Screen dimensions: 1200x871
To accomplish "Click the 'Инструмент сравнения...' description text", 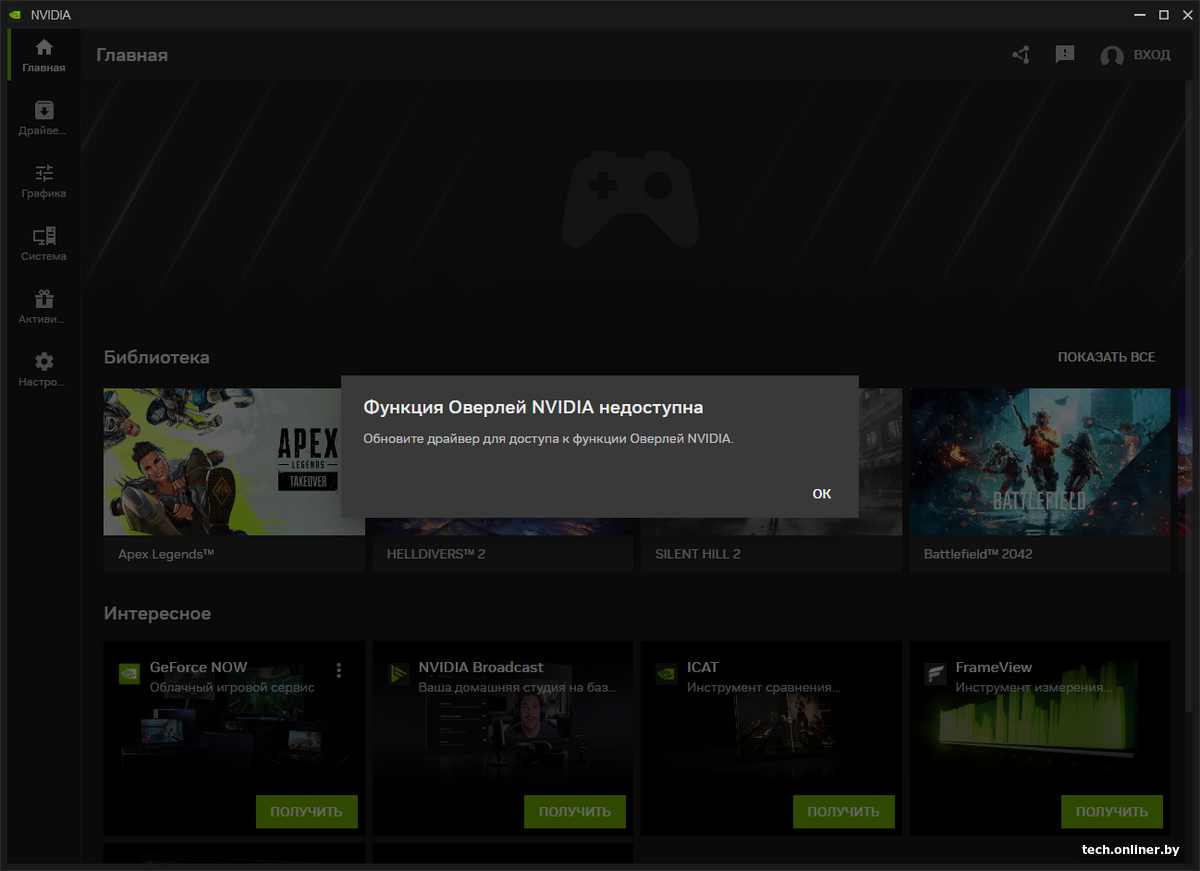I will (764, 688).
